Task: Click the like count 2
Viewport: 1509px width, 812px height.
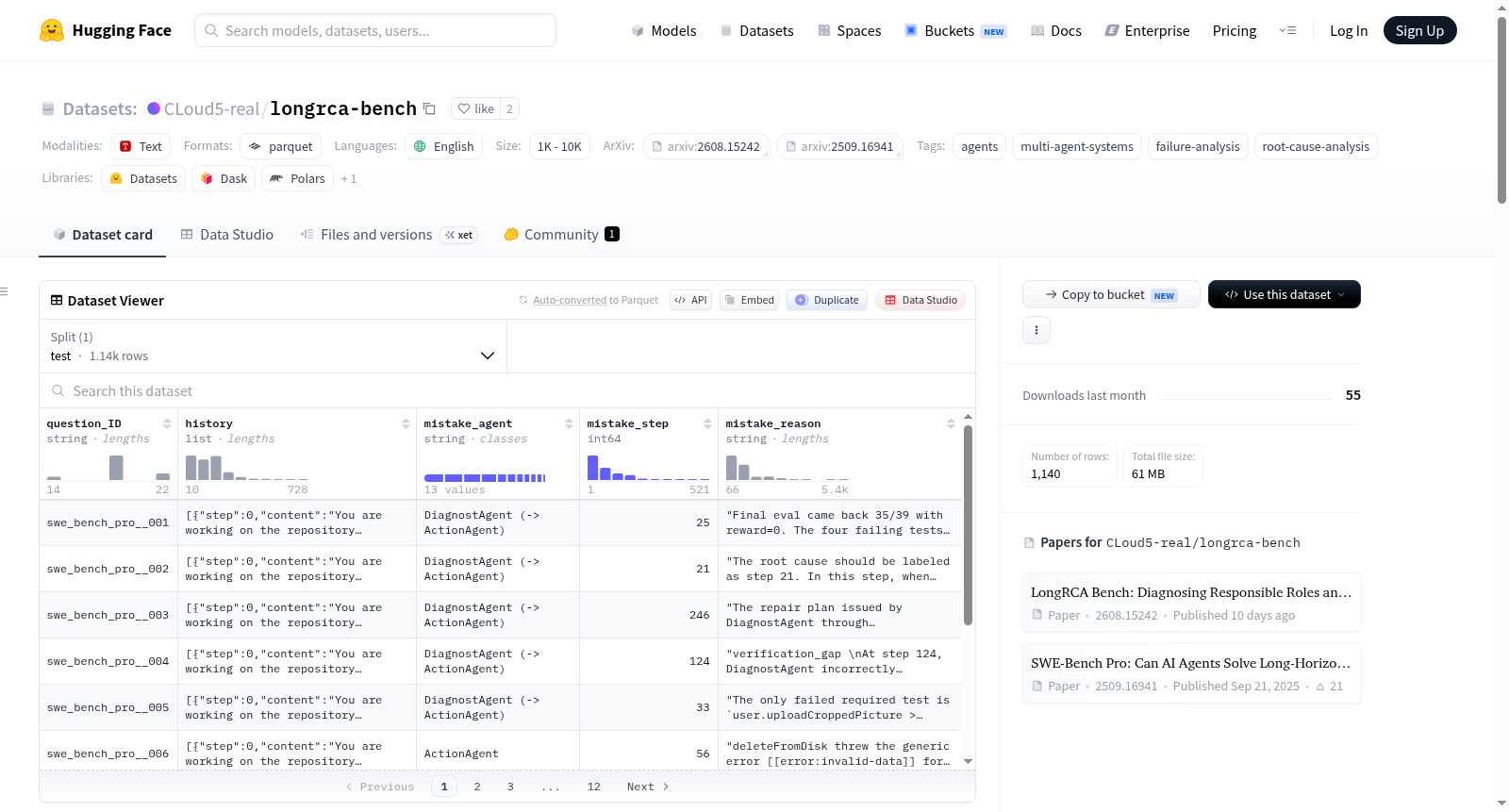Action: click(x=509, y=108)
